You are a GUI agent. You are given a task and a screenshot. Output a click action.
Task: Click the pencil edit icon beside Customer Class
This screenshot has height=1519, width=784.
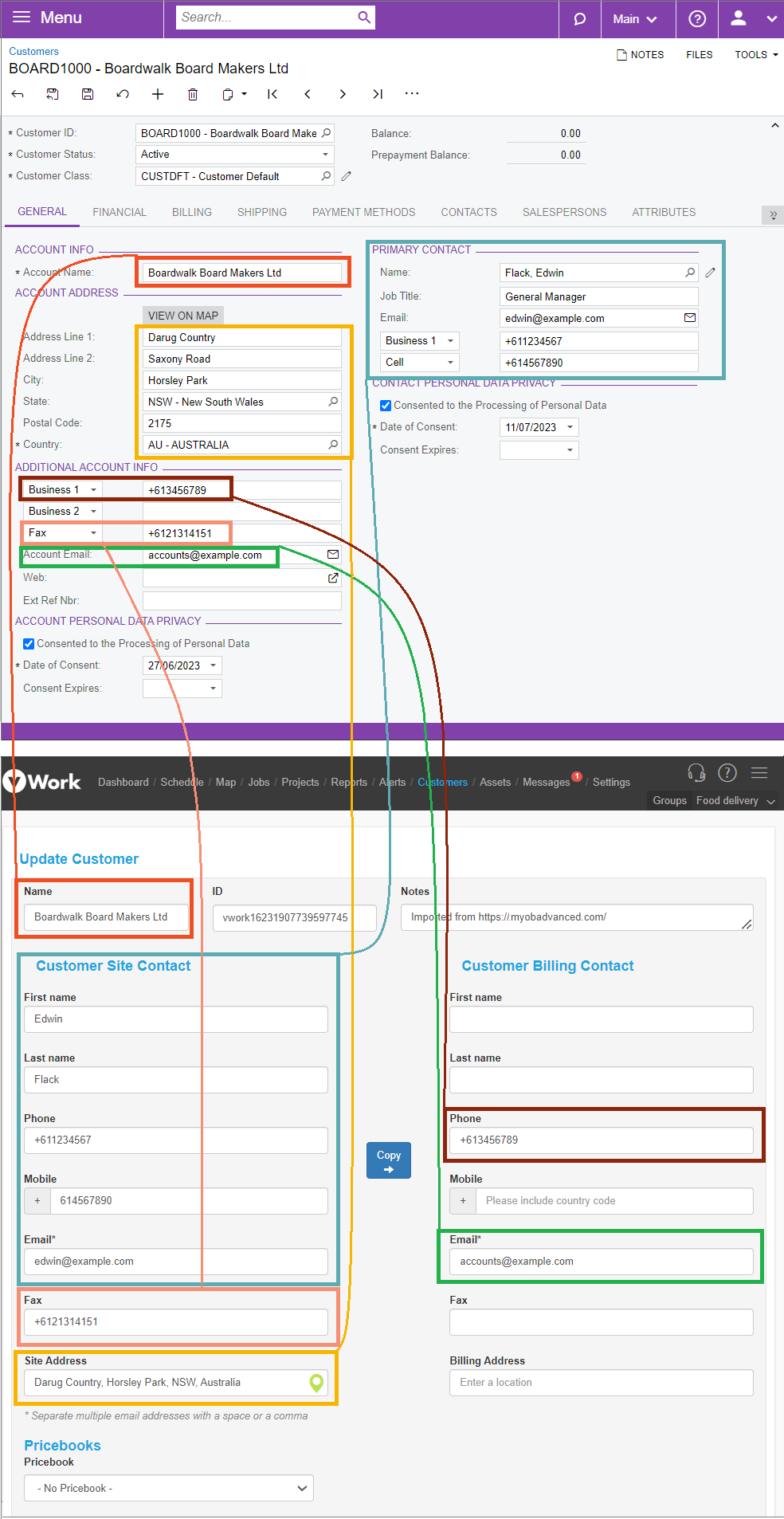point(347,176)
